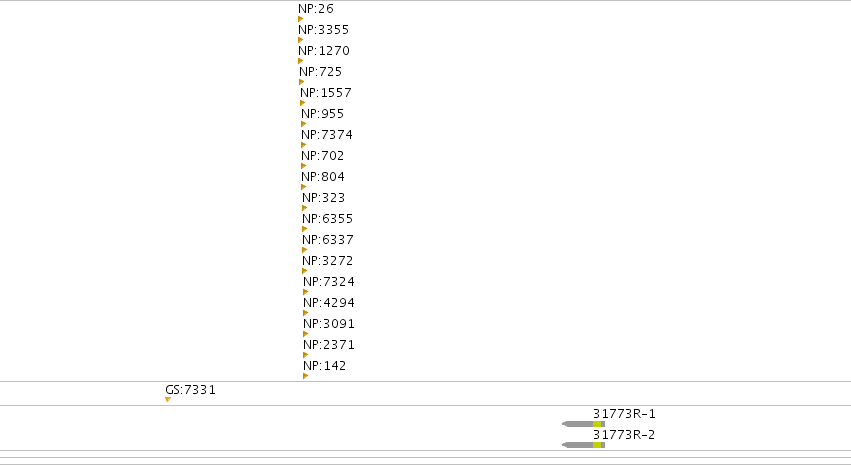Select the NP:323 label
Viewport: 851px width, 465px height.
click(324, 198)
